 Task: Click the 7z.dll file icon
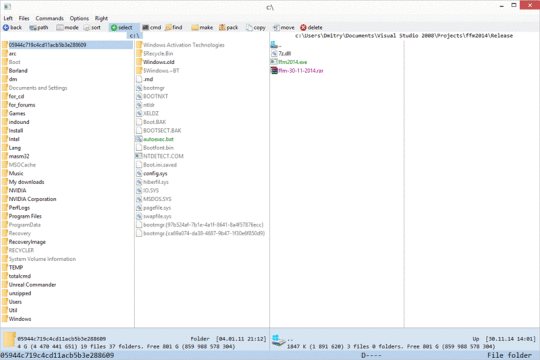(274, 53)
